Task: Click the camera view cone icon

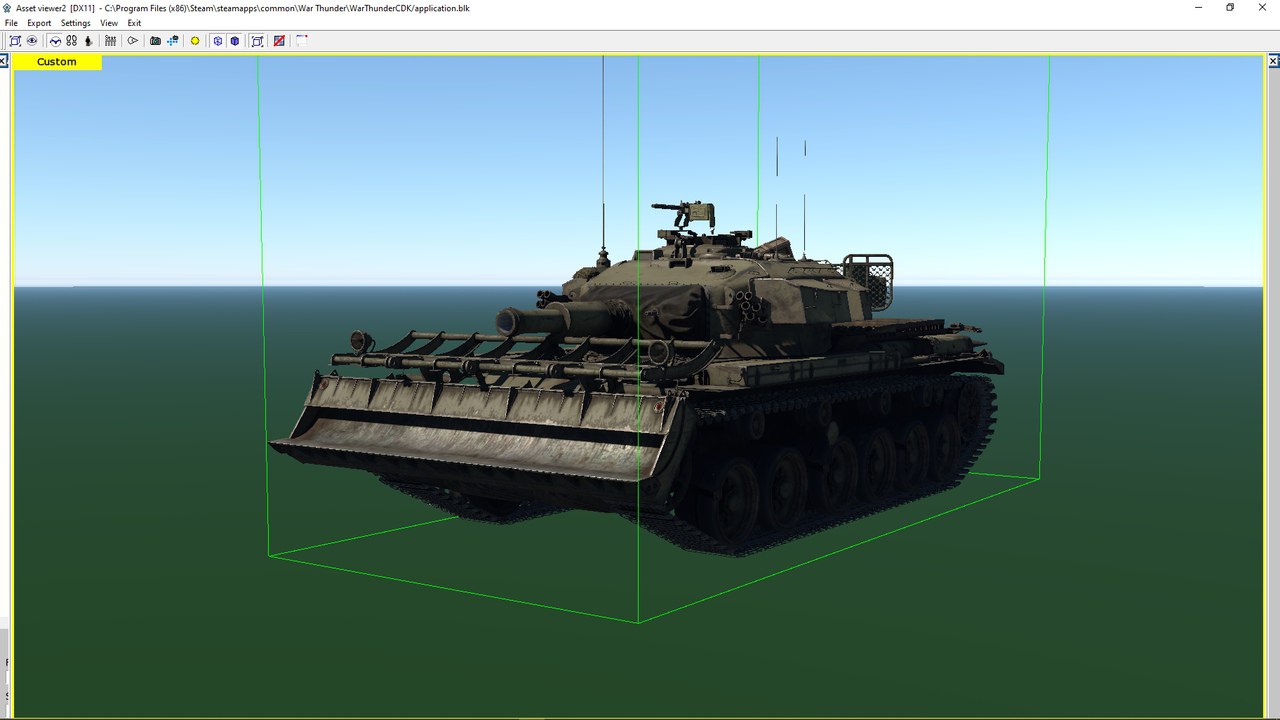Action: [x=132, y=41]
